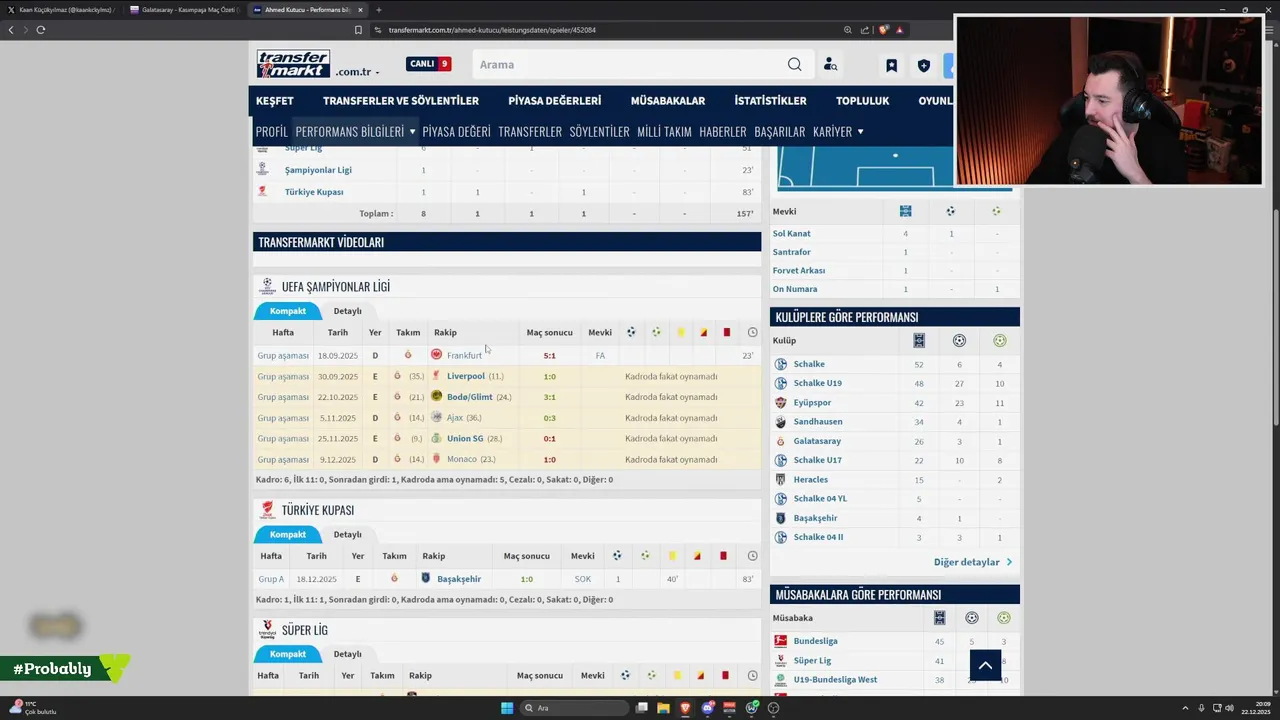Open the player detail search icon
1280x720 pixels.
point(830,65)
